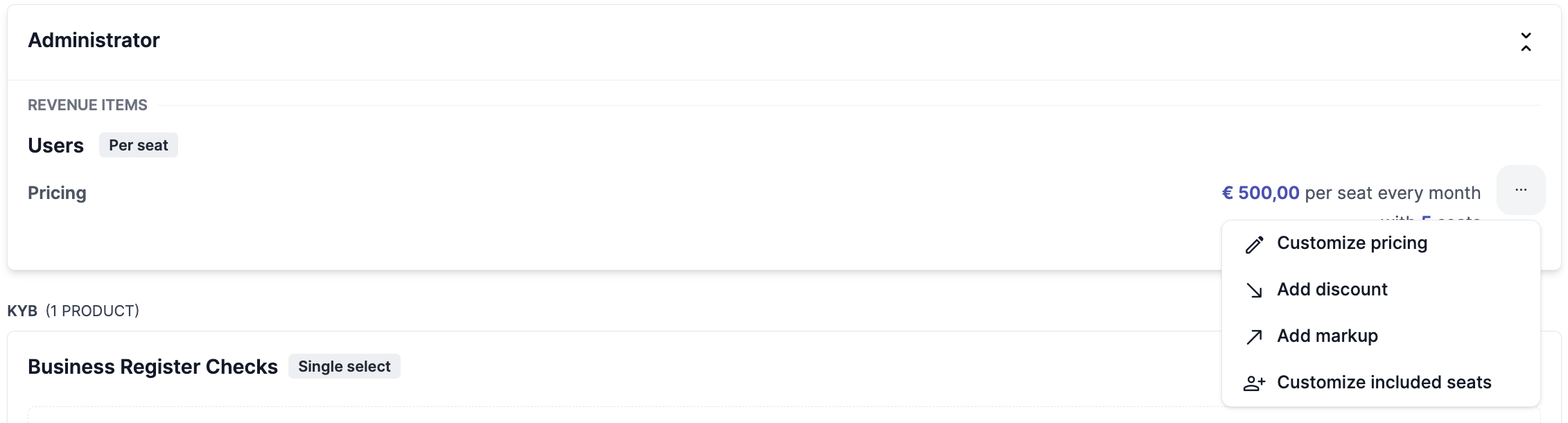Click the "per seat every month" text

pos(1392,193)
